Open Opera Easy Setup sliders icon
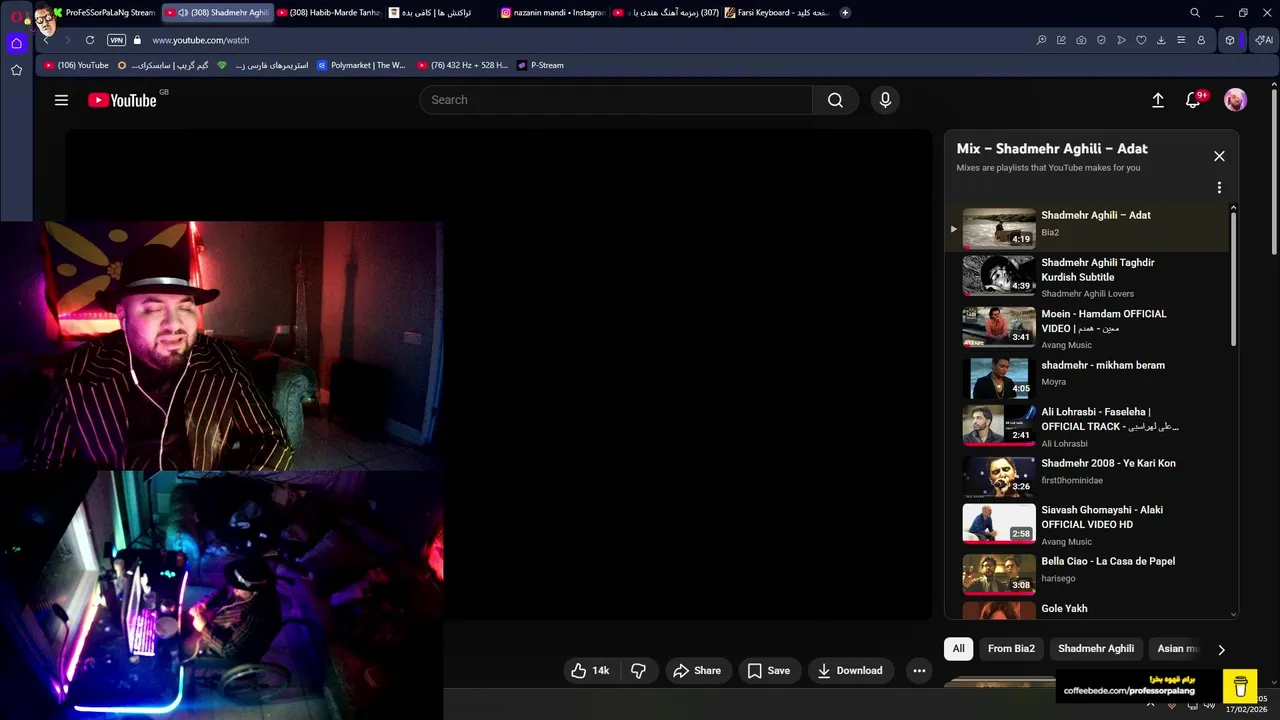1280x720 pixels. coord(1181,40)
